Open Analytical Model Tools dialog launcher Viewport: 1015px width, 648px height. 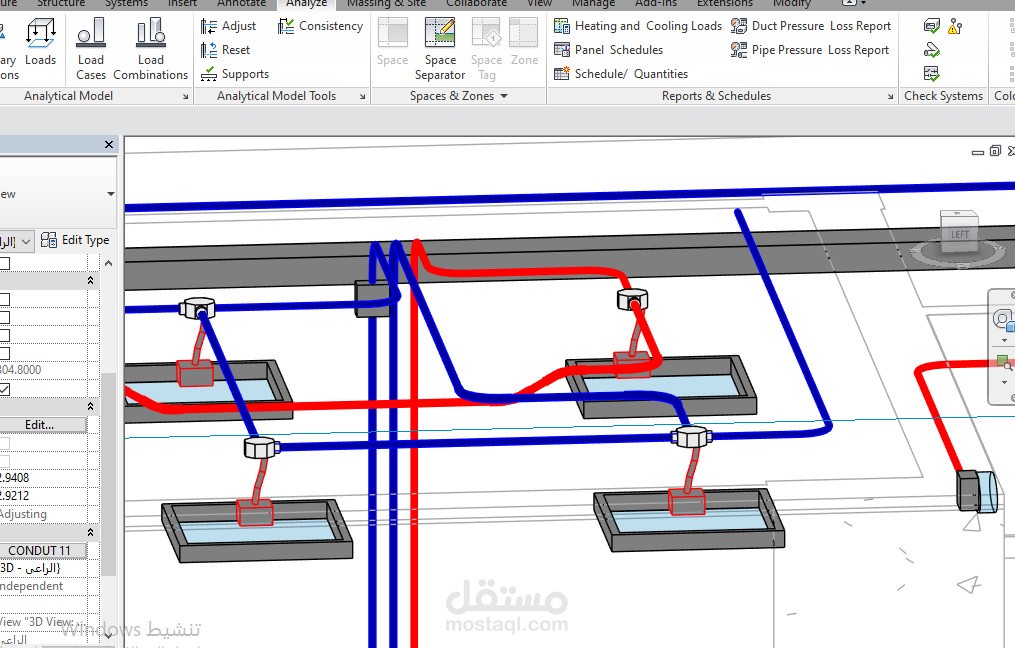362,96
